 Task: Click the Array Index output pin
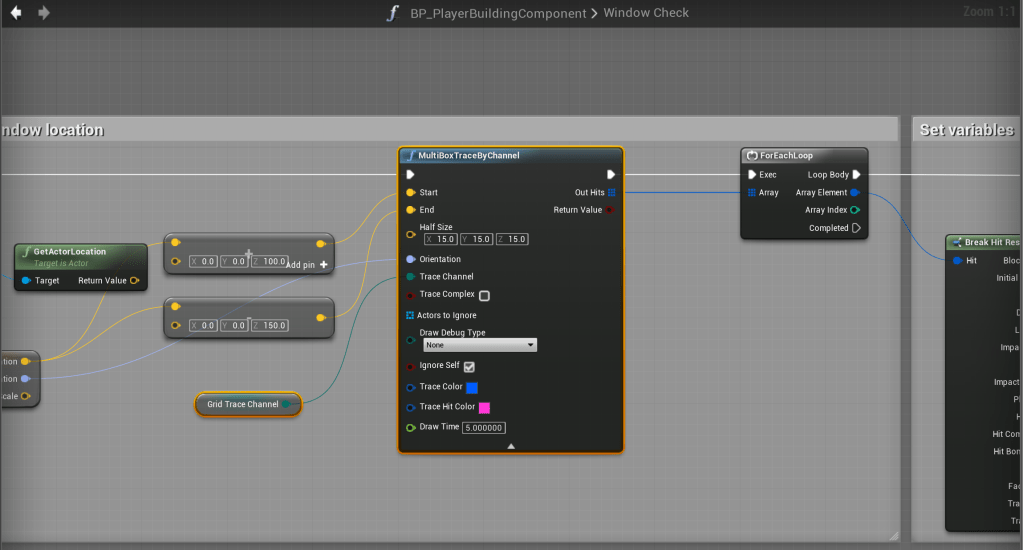[x=855, y=210]
